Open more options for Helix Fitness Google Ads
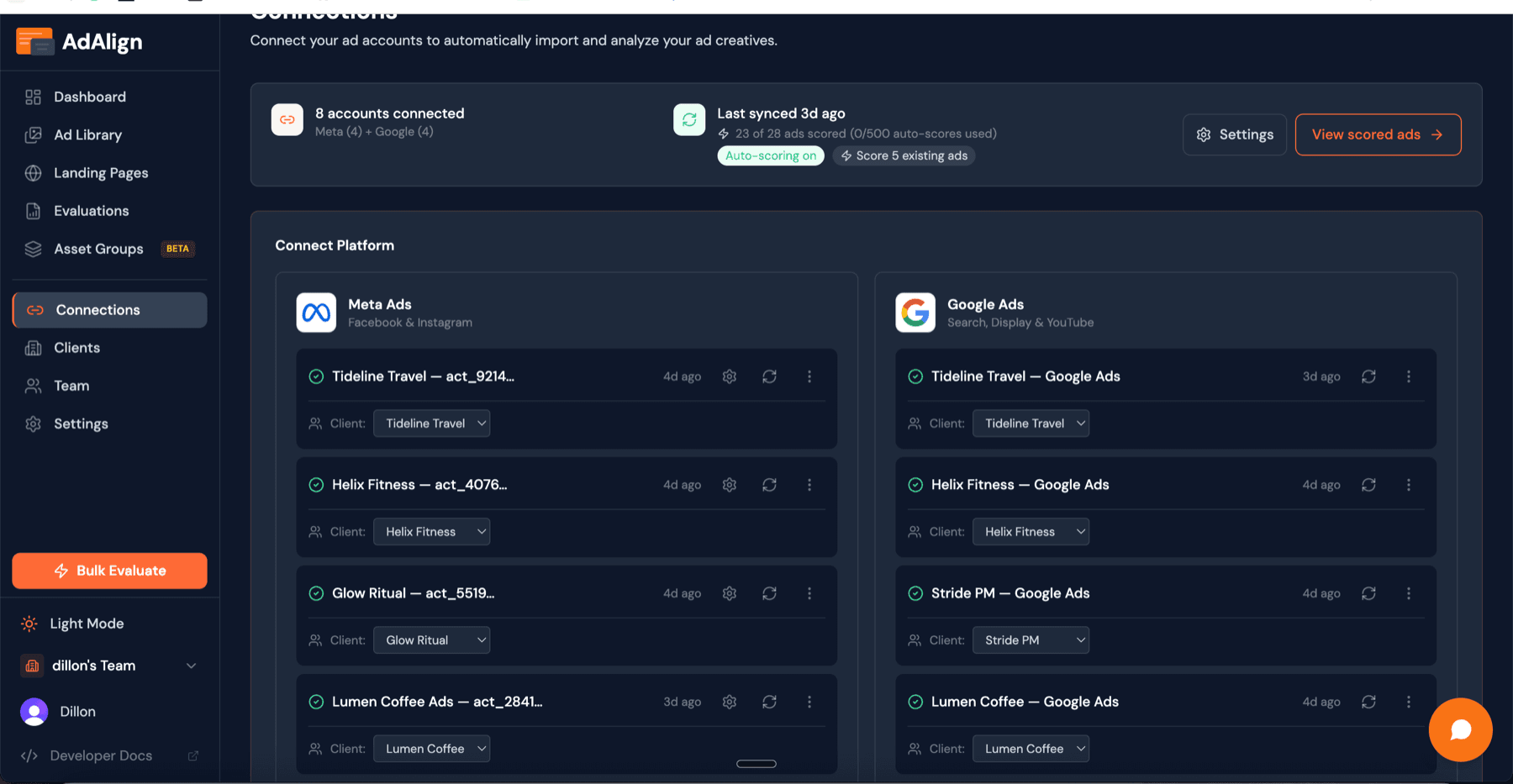The image size is (1513, 784). [1409, 485]
